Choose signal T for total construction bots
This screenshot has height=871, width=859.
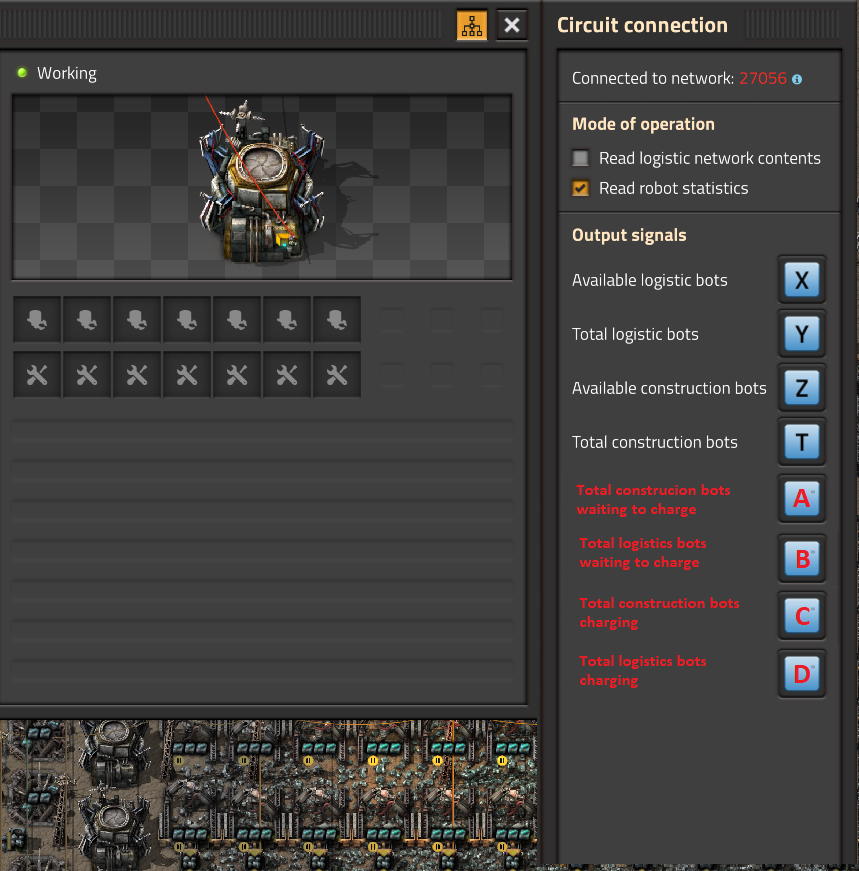[801, 442]
